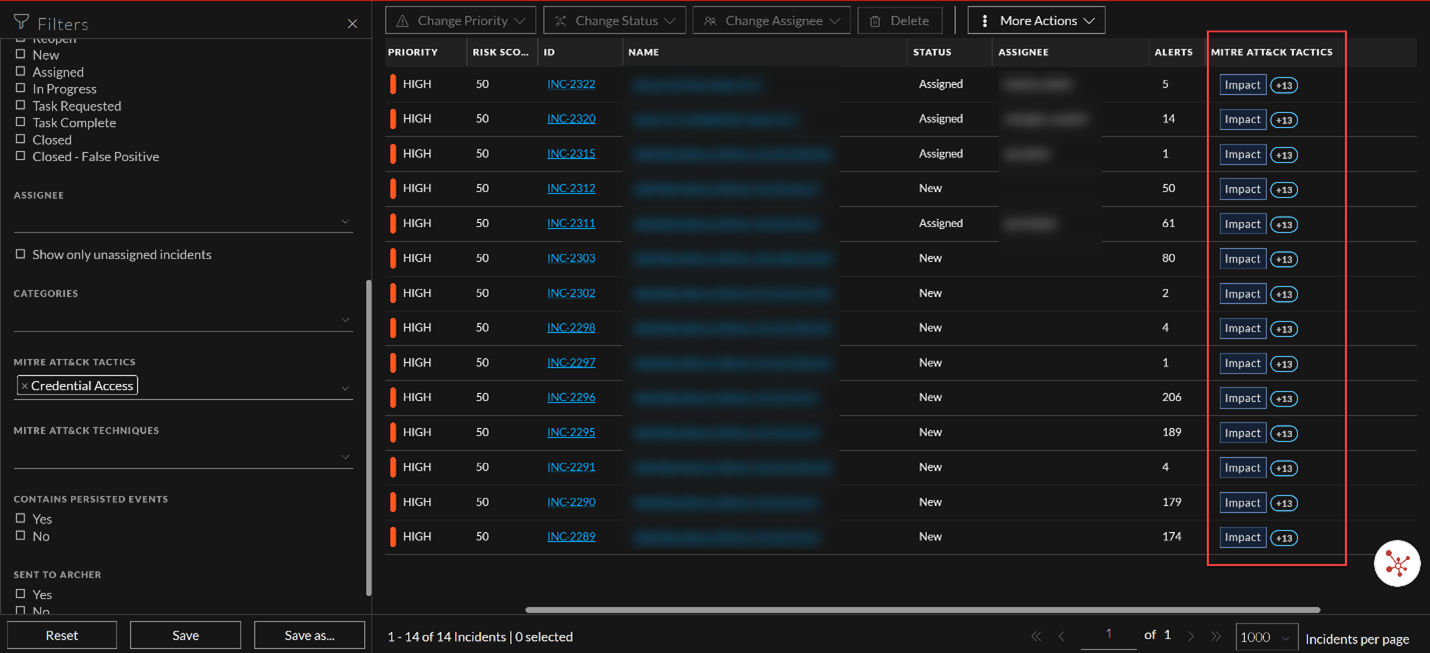The width and height of the screenshot is (1430, 653).
Task: Click the Change Assignee people icon
Action: (x=710, y=19)
